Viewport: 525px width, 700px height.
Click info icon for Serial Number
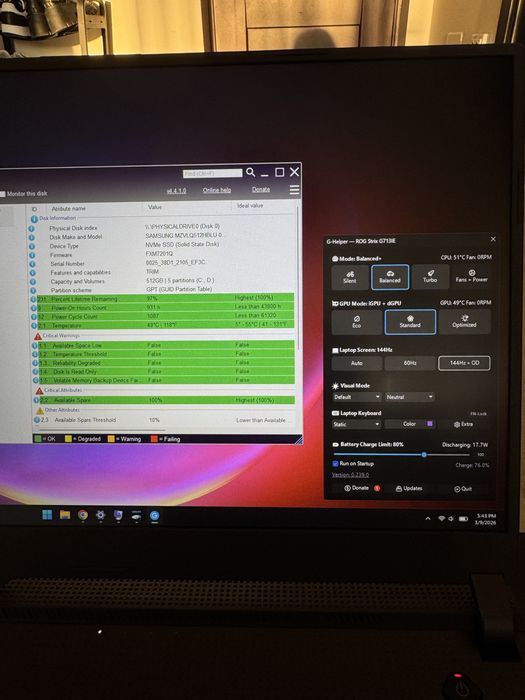coord(32,264)
